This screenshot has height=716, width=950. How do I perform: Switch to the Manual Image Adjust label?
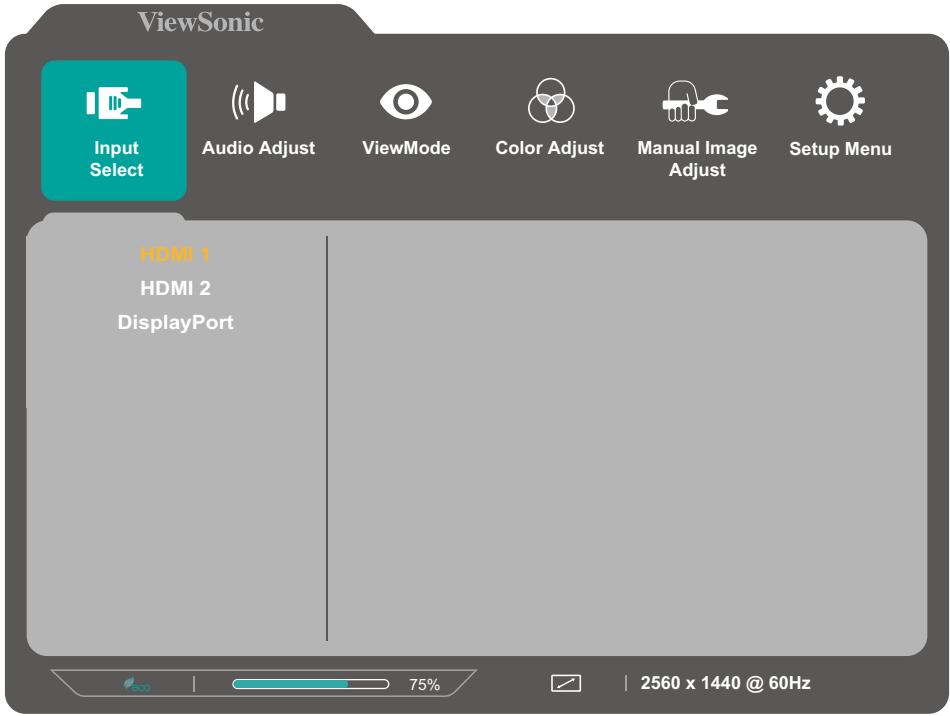click(x=697, y=159)
